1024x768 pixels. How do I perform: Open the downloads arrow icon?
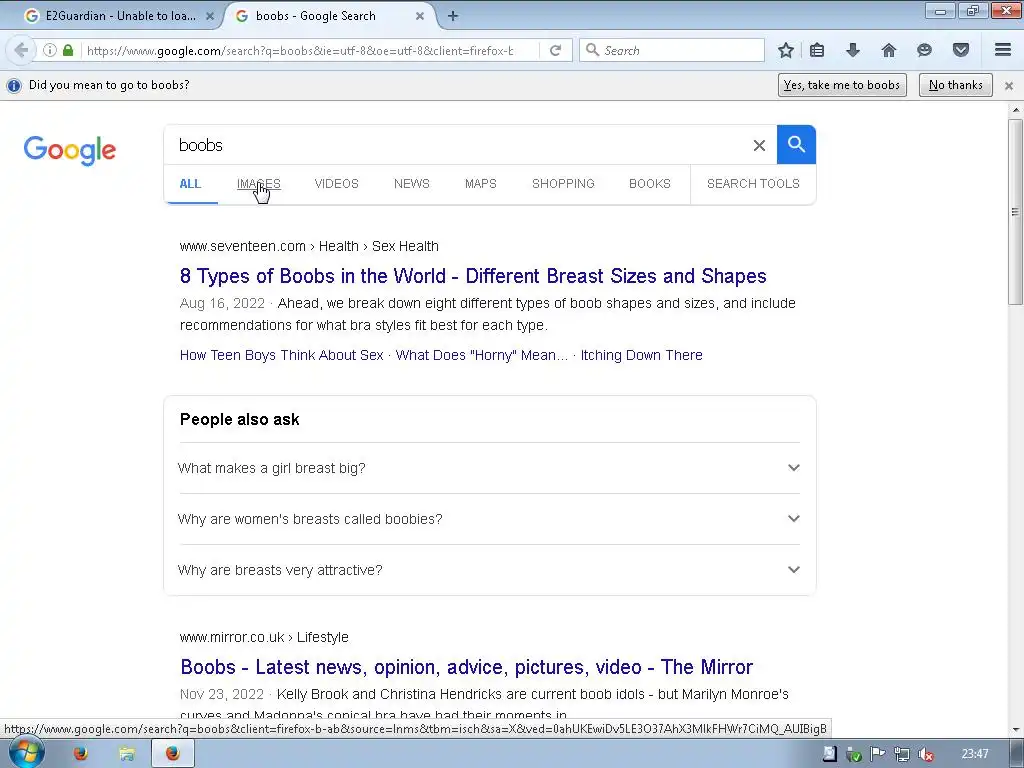(x=852, y=50)
